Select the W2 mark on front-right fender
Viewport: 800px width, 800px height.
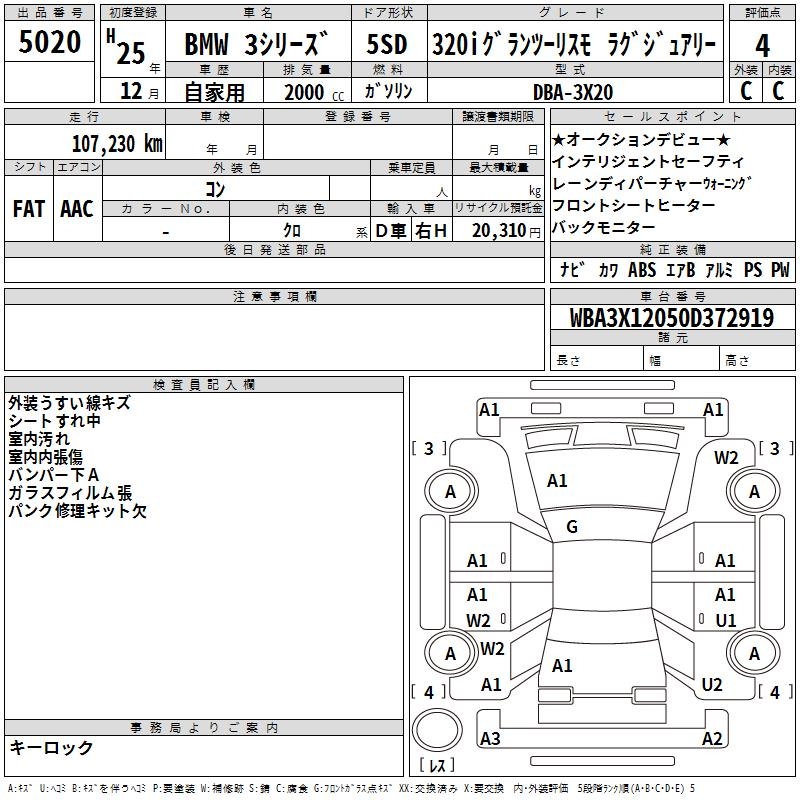[726, 458]
